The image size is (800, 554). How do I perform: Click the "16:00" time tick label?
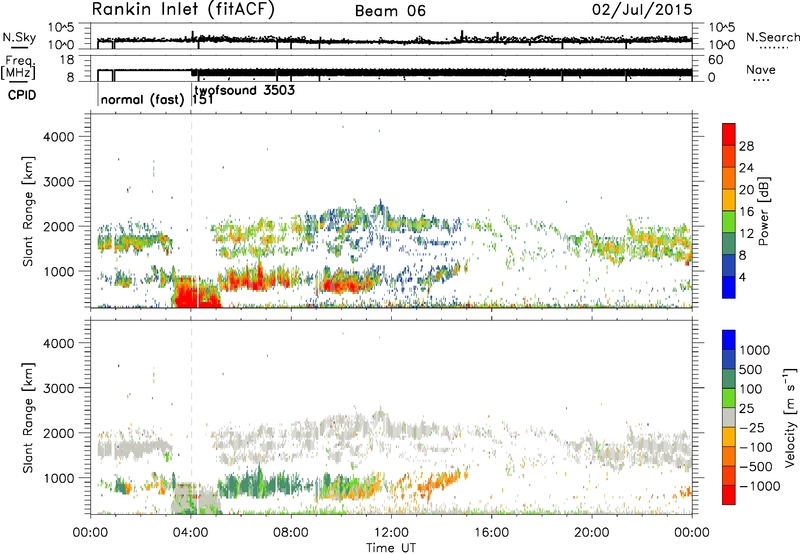[x=491, y=533]
